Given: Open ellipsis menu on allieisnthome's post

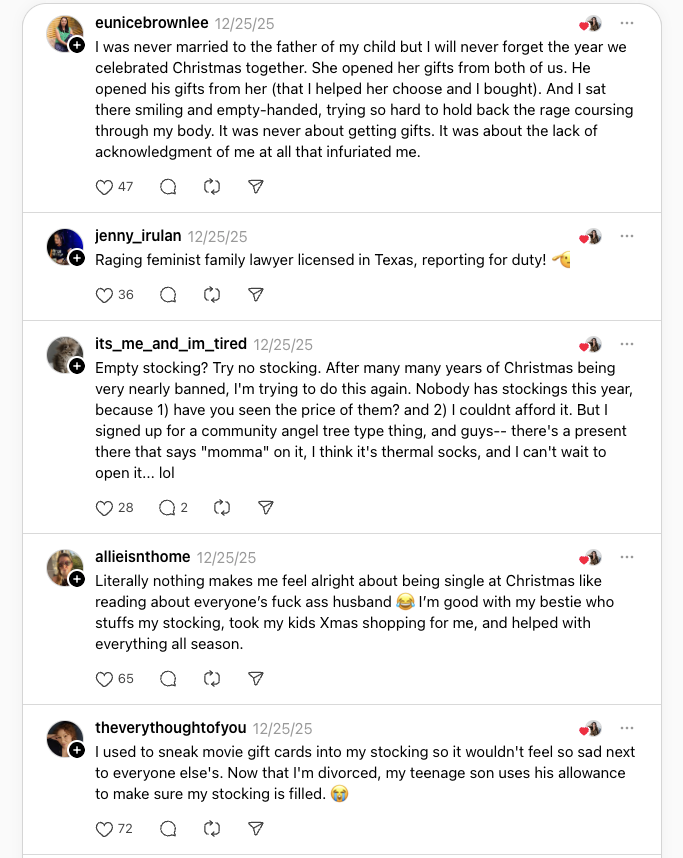Looking at the screenshot, I should 627,557.
